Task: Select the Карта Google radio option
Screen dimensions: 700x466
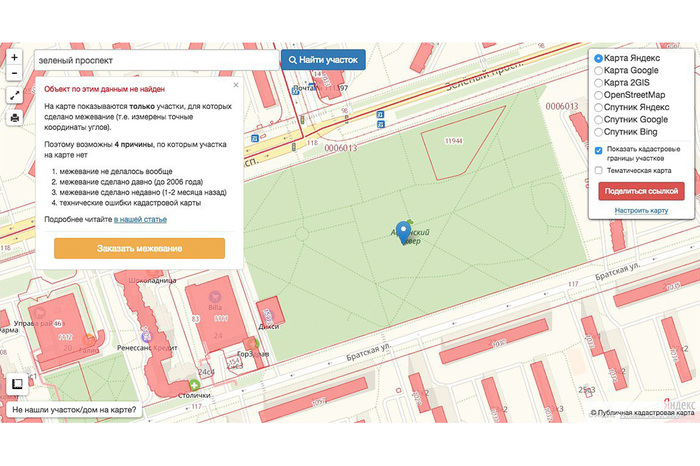Action: 598,71
